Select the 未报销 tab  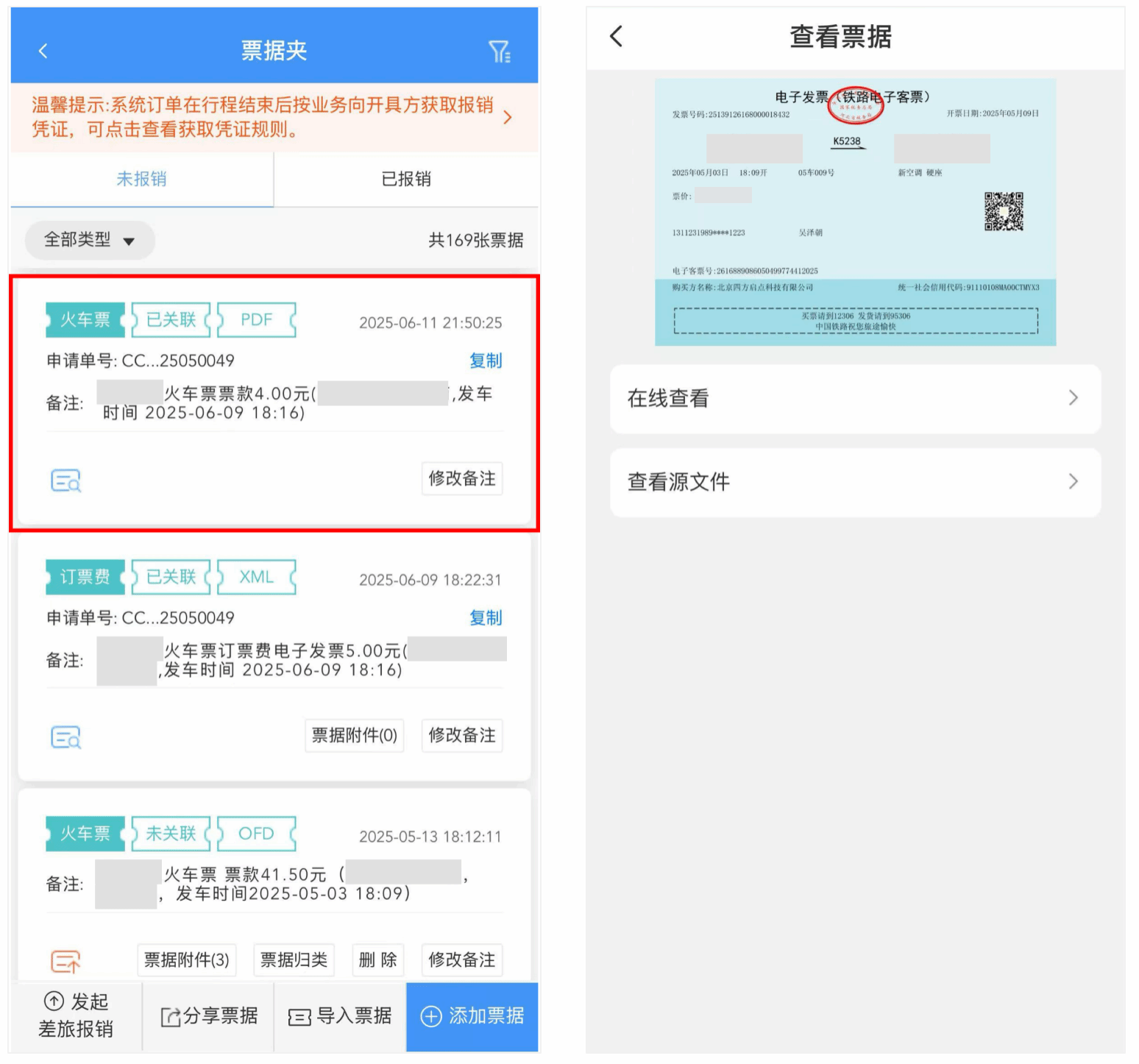(x=141, y=179)
